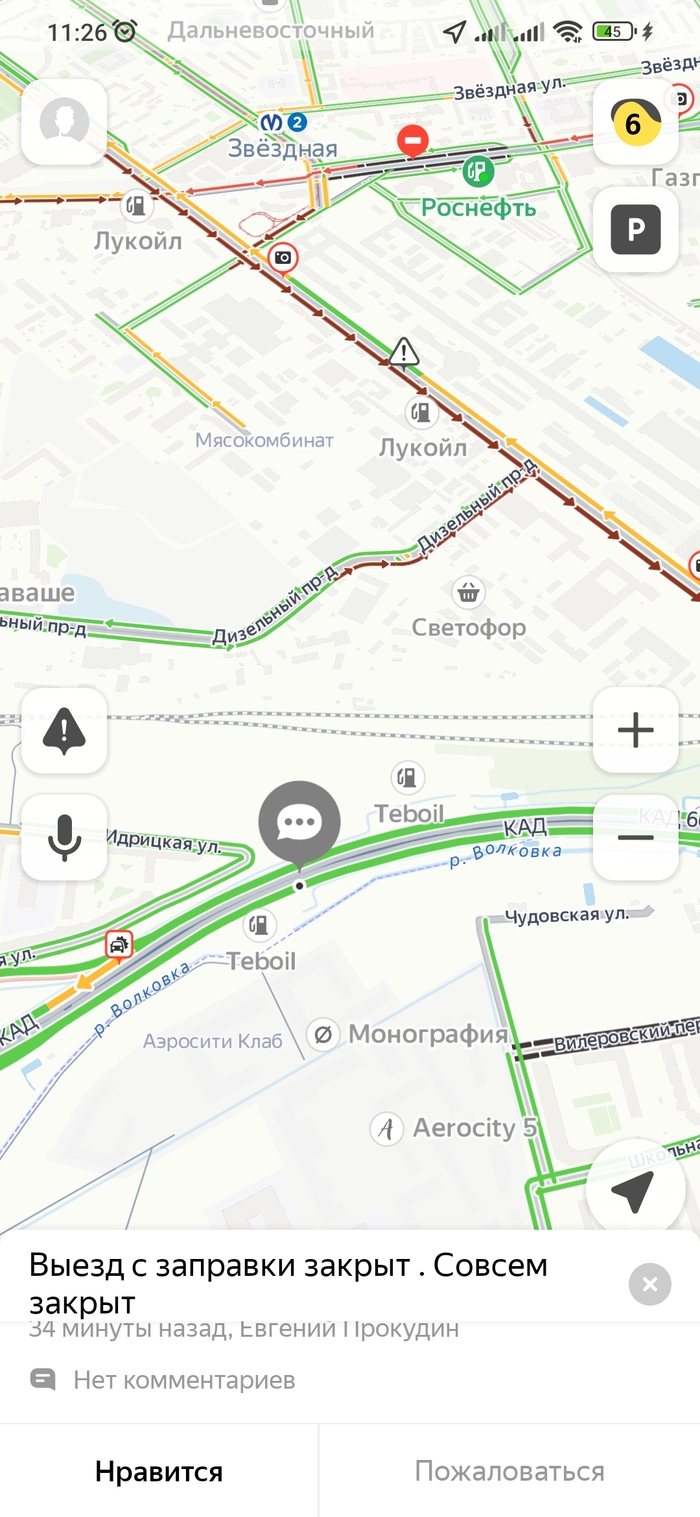
Task: Tap the traffic level 6 indicator
Action: [635, 122]
